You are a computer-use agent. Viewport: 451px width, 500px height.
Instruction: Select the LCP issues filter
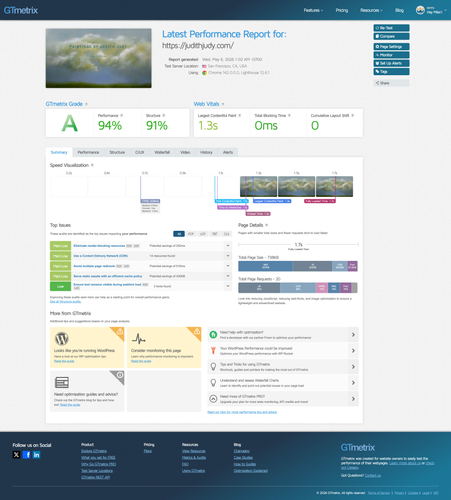[x=203, y=234]
